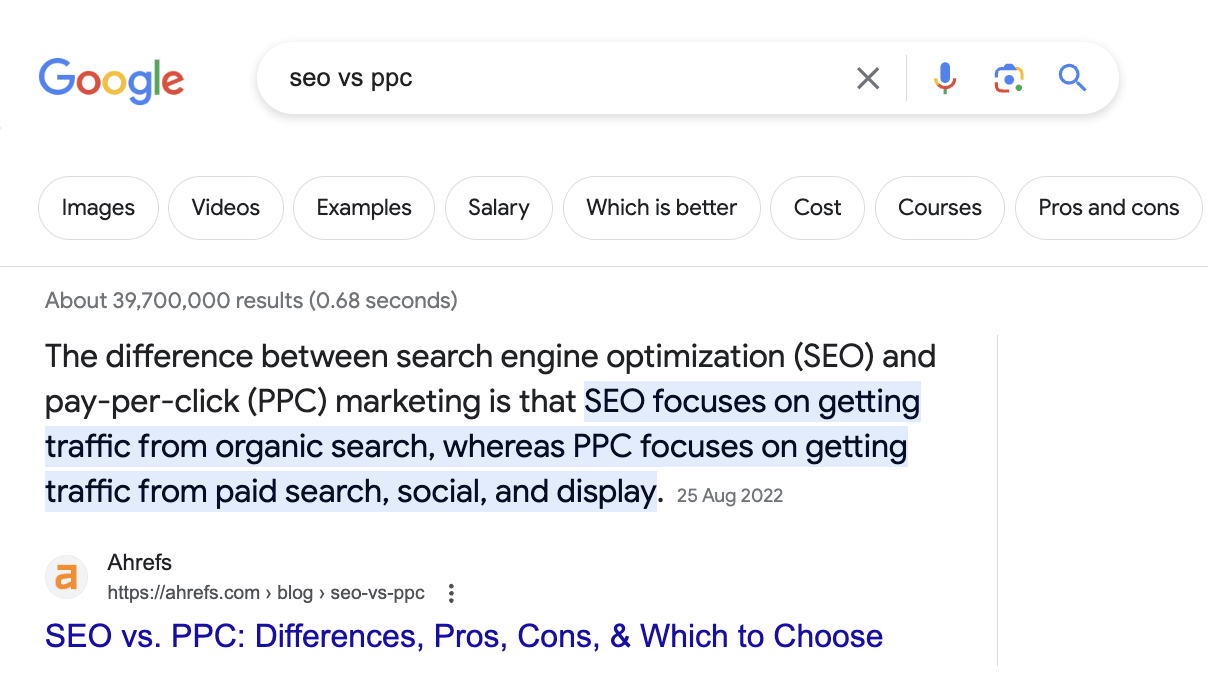
Task: Open the SEO vs. PPC article link
Action: point(463,635)
